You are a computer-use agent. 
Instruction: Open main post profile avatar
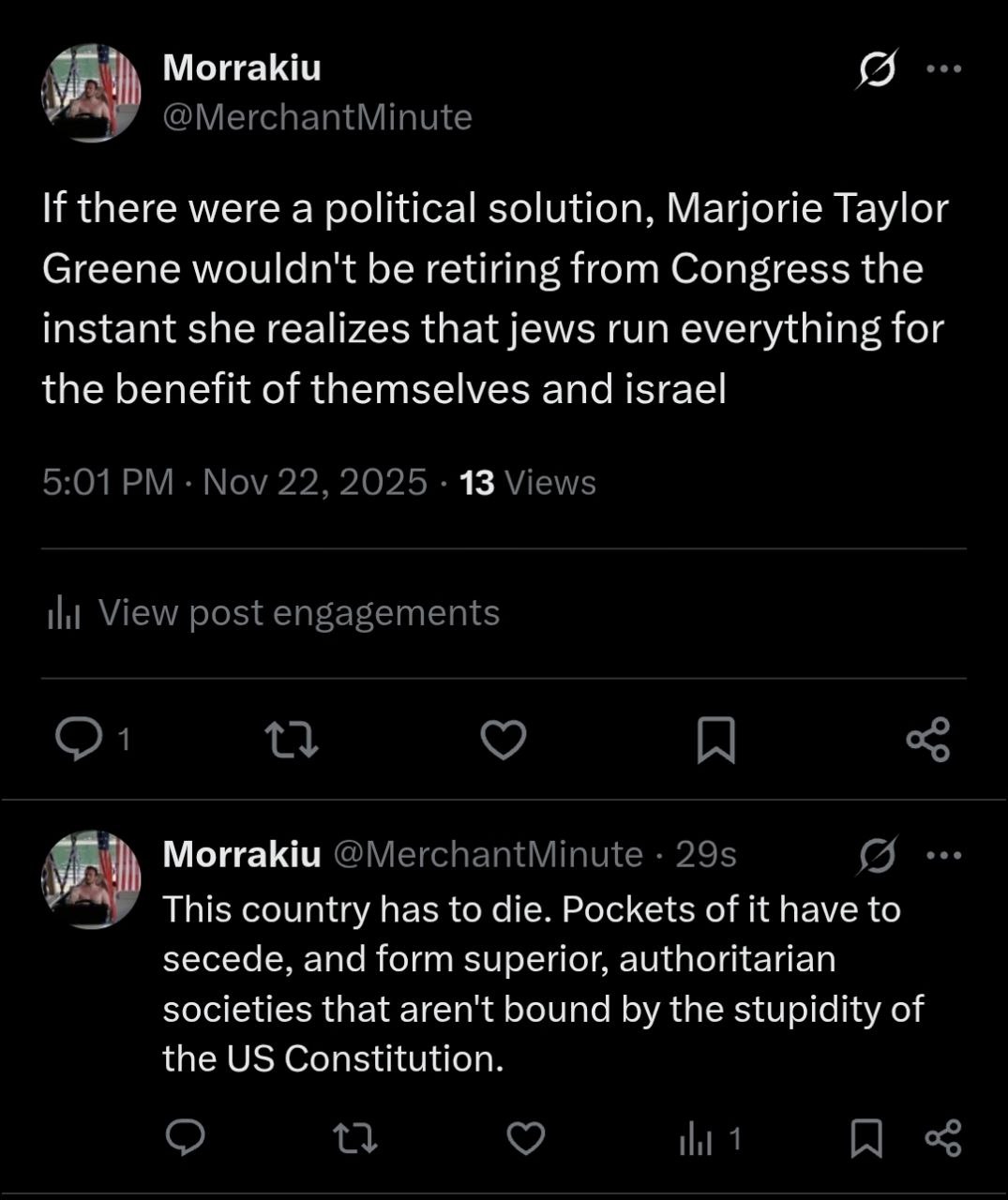click(x=91, y=93)
